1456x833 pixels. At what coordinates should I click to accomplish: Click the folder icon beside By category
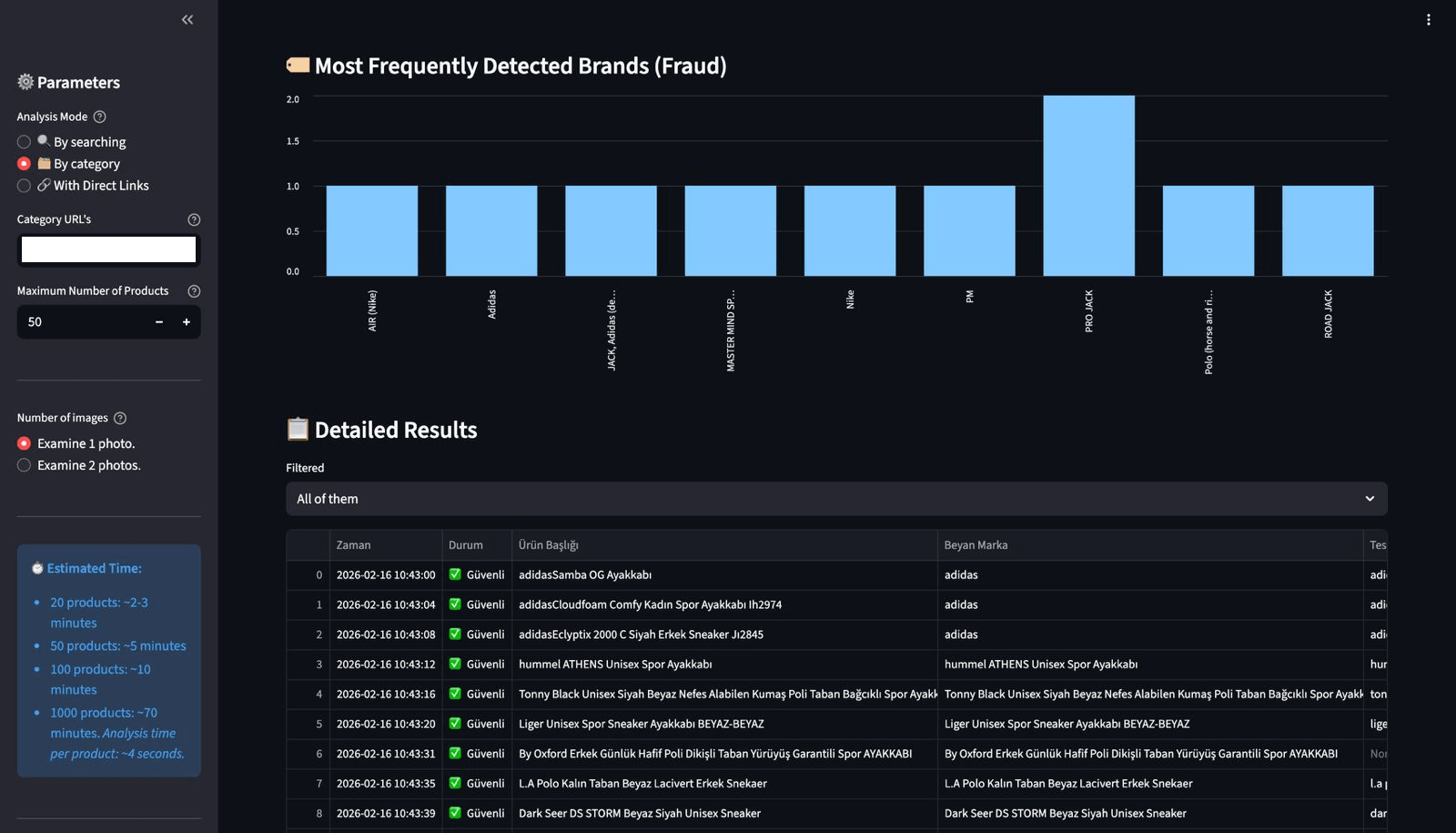point(45,164)
